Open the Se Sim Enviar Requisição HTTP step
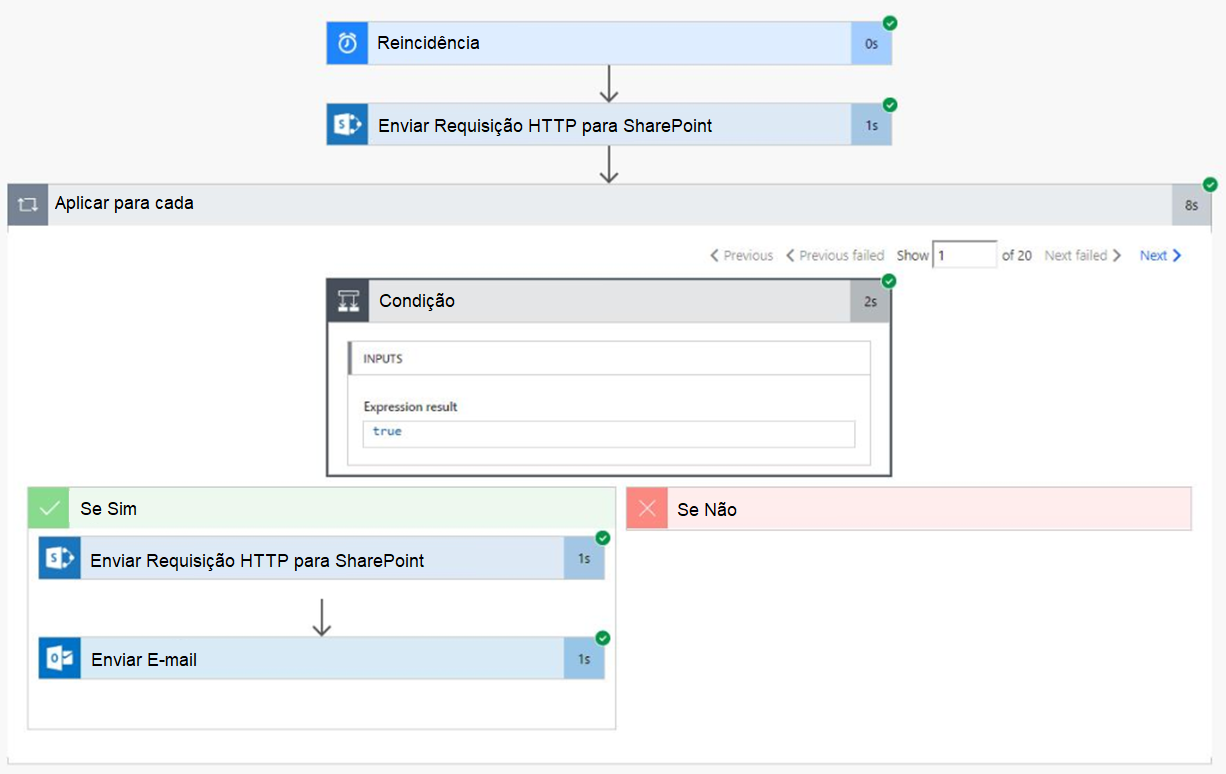1226x774 pixels. pos(321,558)
